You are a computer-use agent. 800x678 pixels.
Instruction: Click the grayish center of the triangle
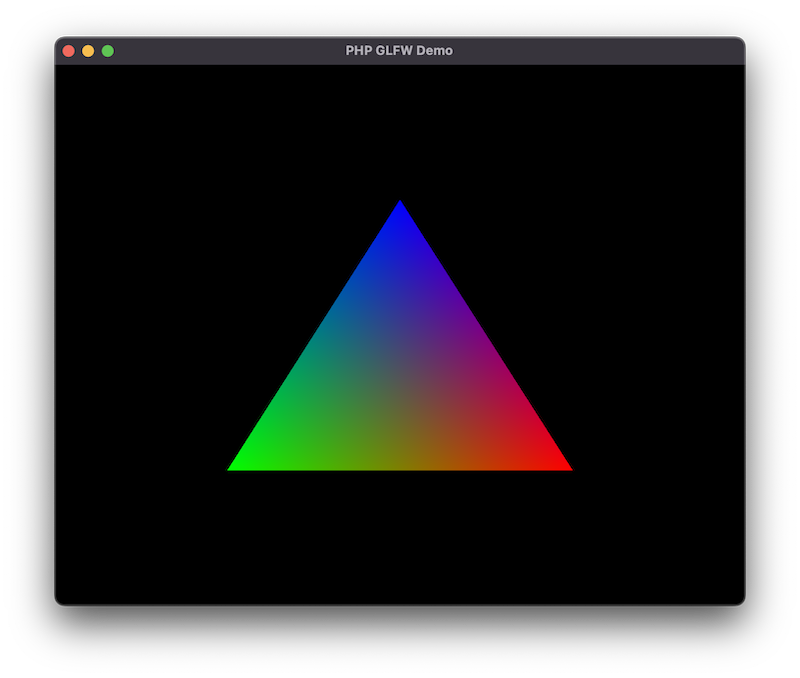pyautogui.click(x=400, y=380)
